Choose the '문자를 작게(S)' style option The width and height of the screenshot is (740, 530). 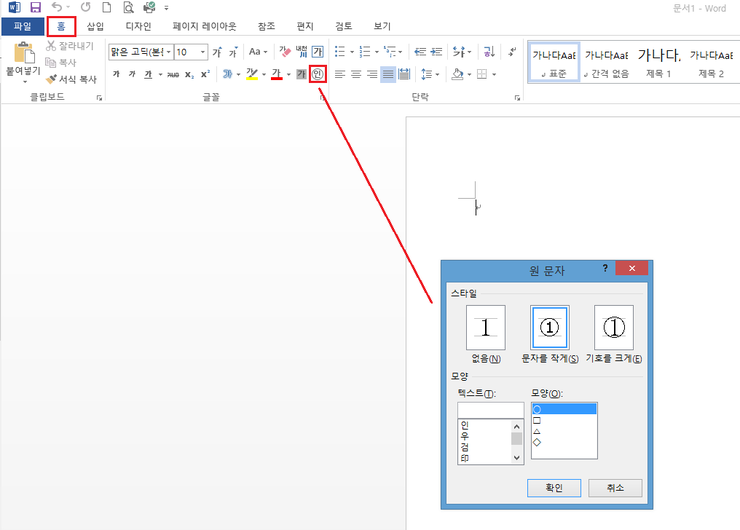coord(549,328)
